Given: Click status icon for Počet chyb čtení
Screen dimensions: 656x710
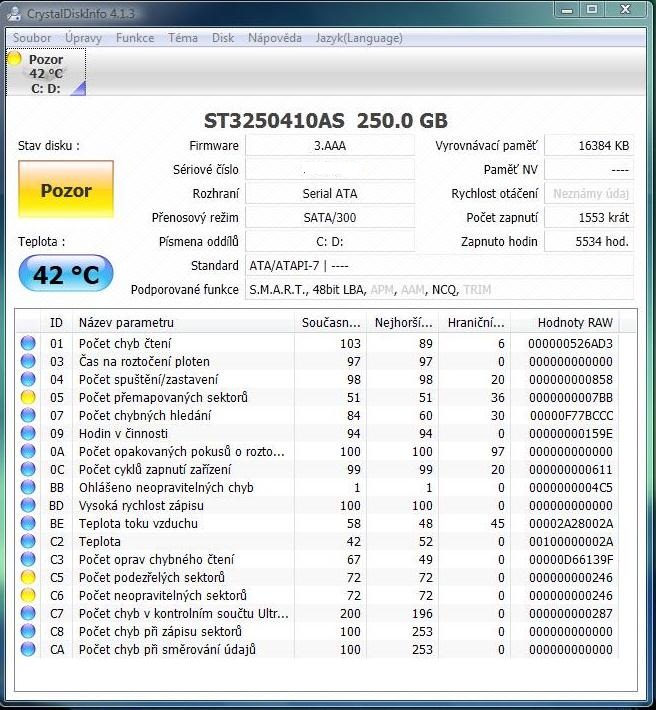Looking at the screenshot, I should [28, 343].
